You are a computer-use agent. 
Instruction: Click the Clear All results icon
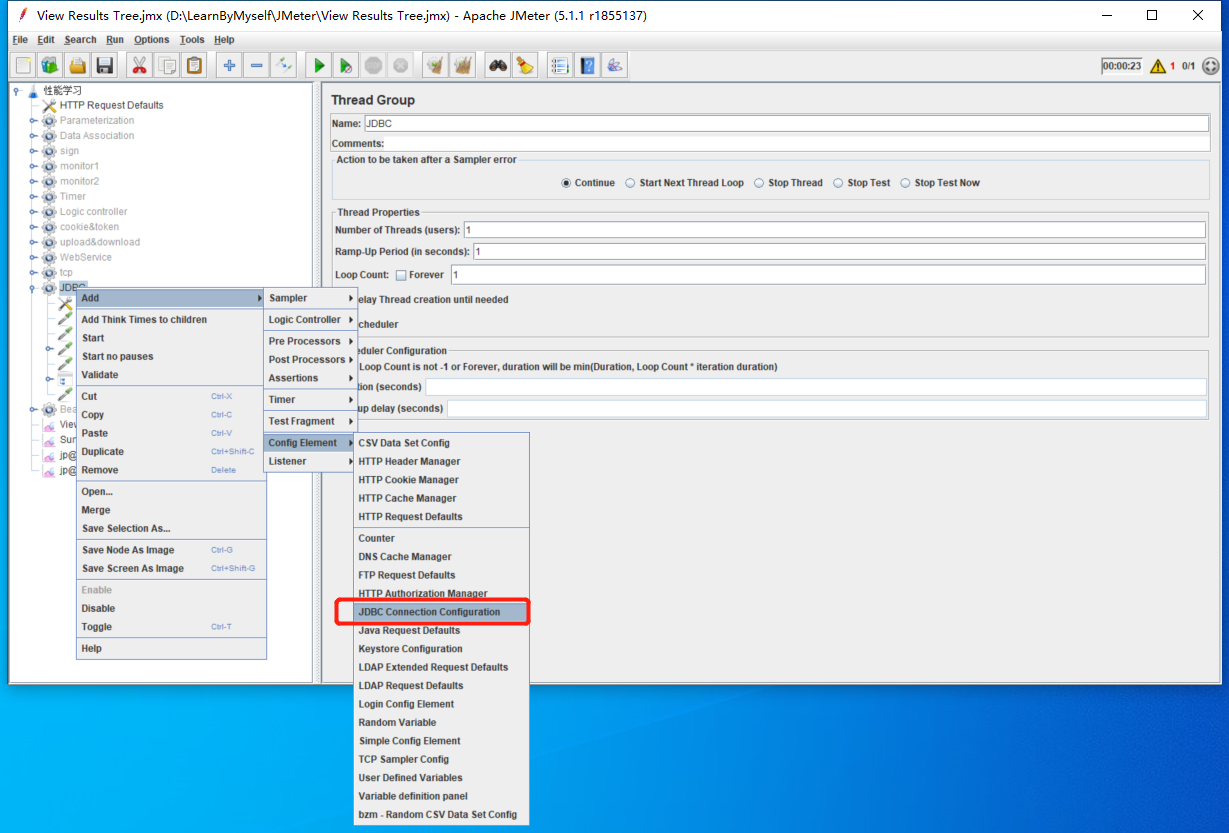point(462,66)
